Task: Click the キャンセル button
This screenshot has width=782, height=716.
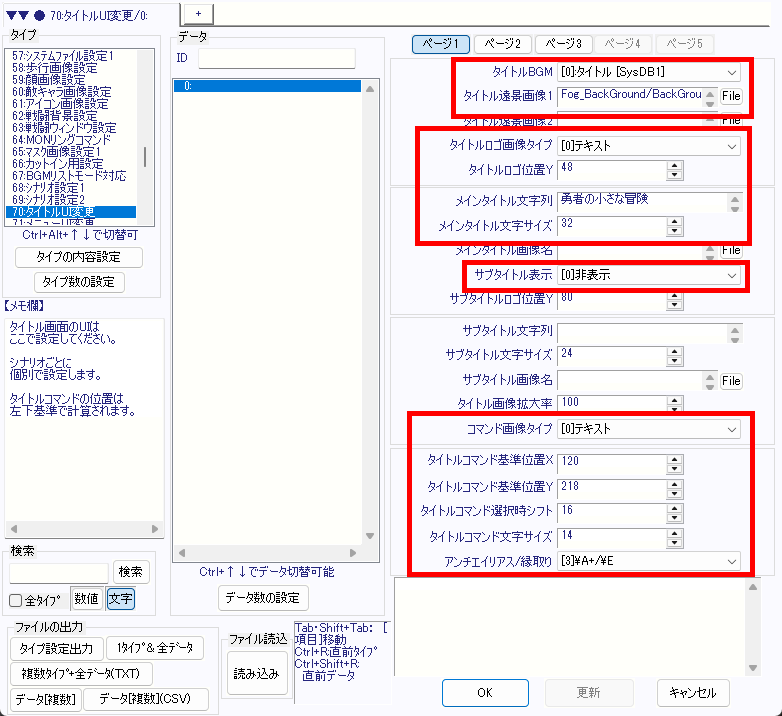Action: 693,692
